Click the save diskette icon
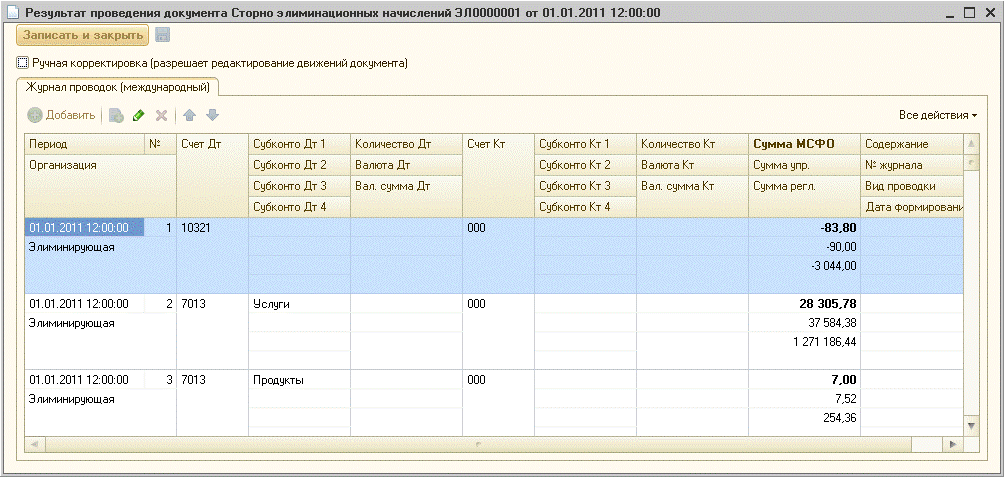This screenshot has width=1004, height=477. (x=162, y=35)
